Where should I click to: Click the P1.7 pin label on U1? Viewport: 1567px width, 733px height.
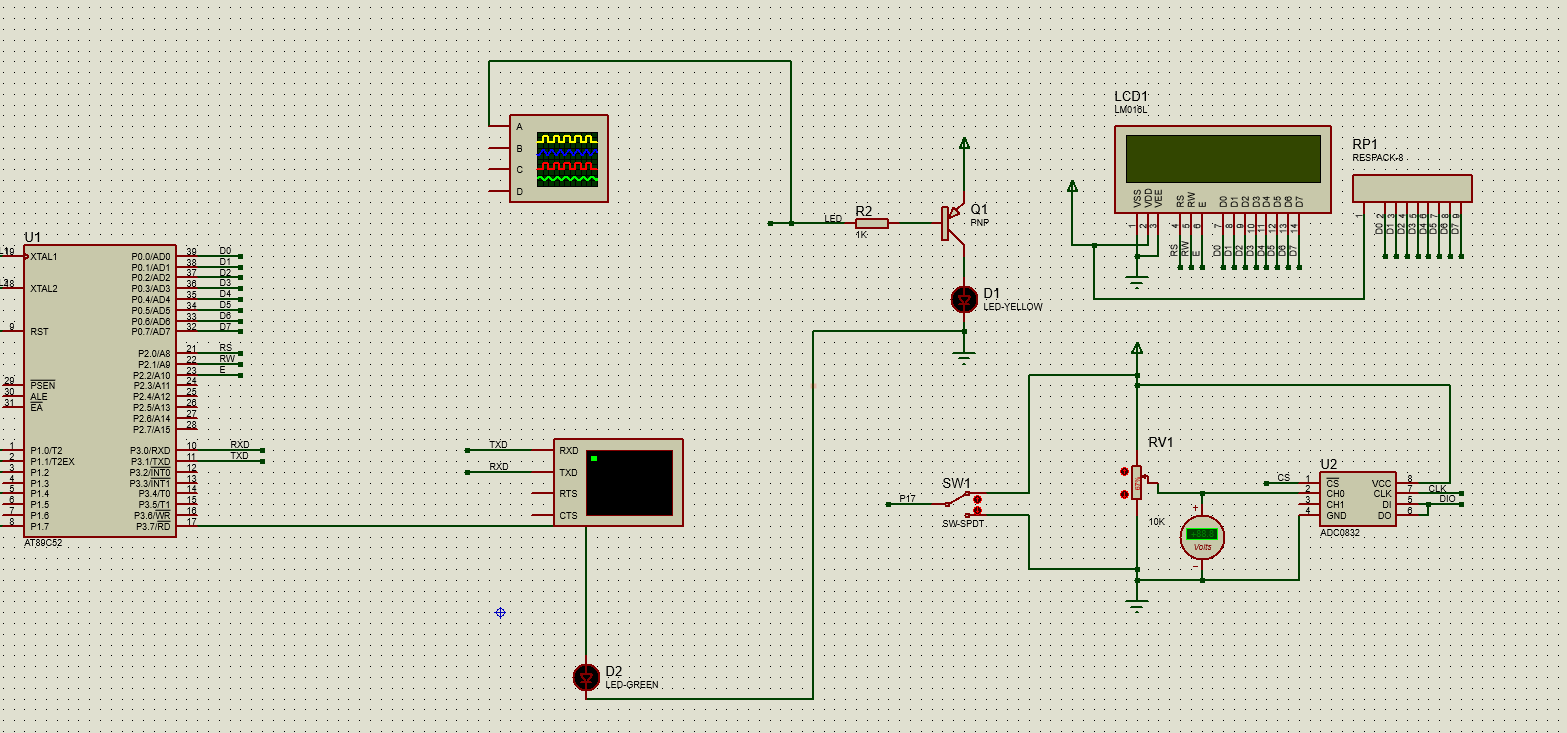tap(39, 526)
